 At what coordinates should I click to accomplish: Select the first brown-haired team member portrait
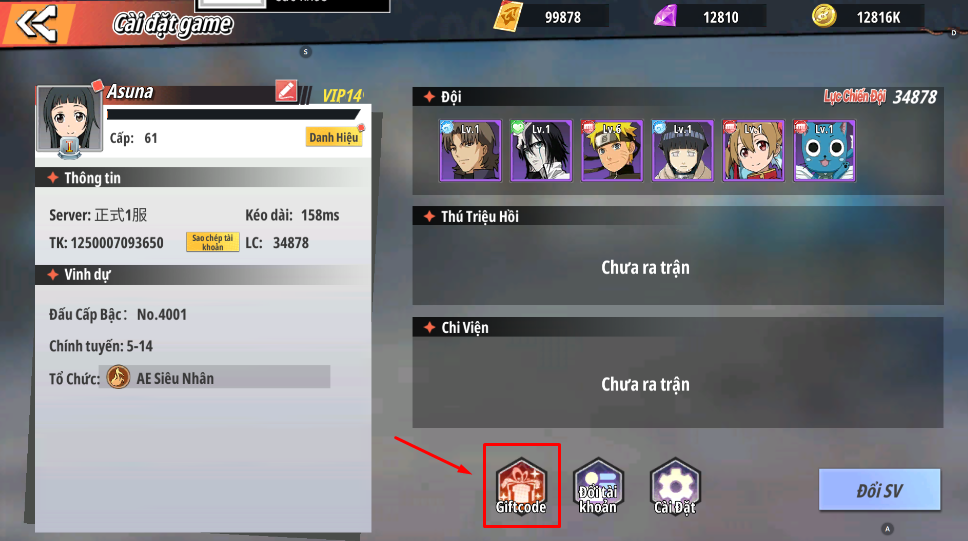click(470, 151)
